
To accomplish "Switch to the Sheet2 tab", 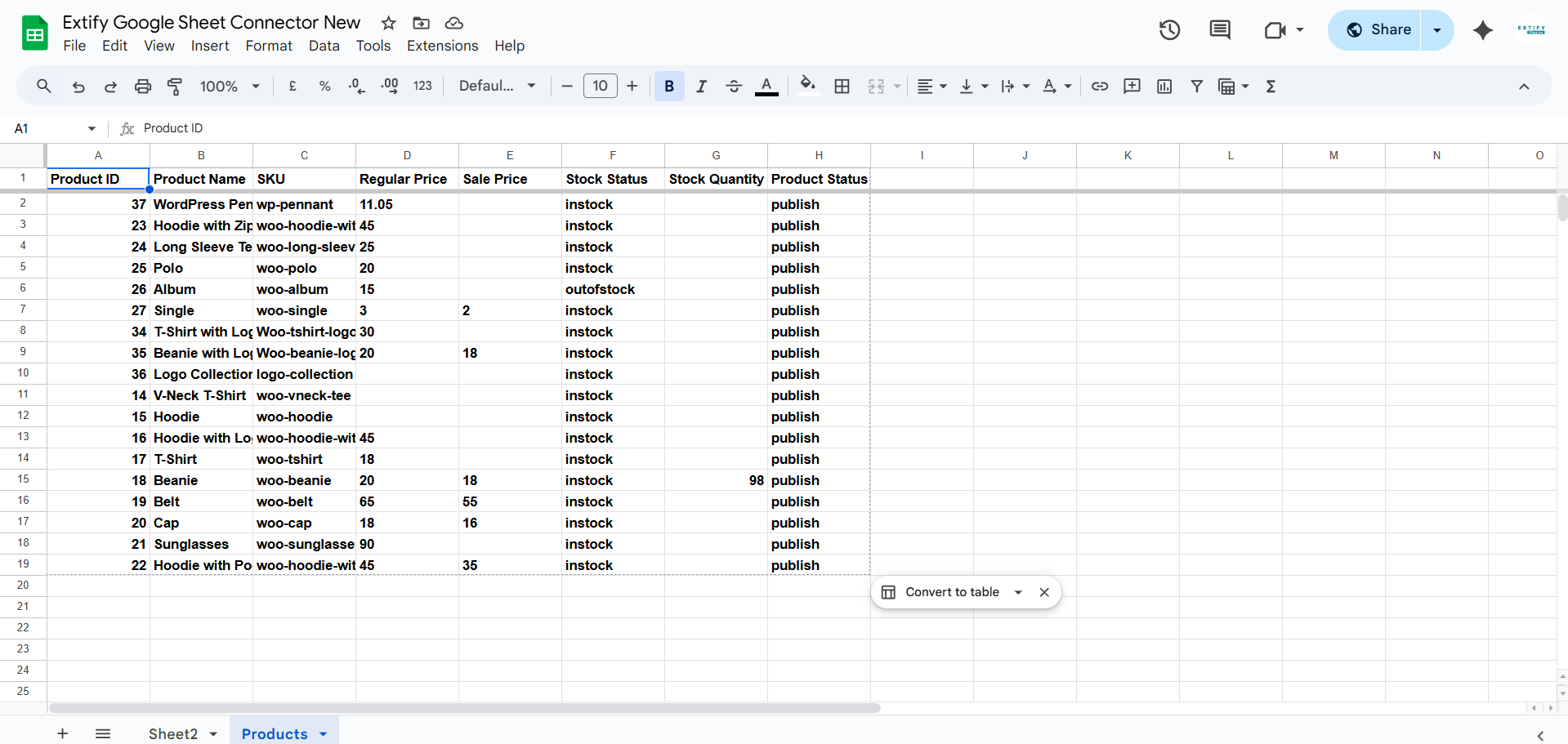I will coord(174,733).
